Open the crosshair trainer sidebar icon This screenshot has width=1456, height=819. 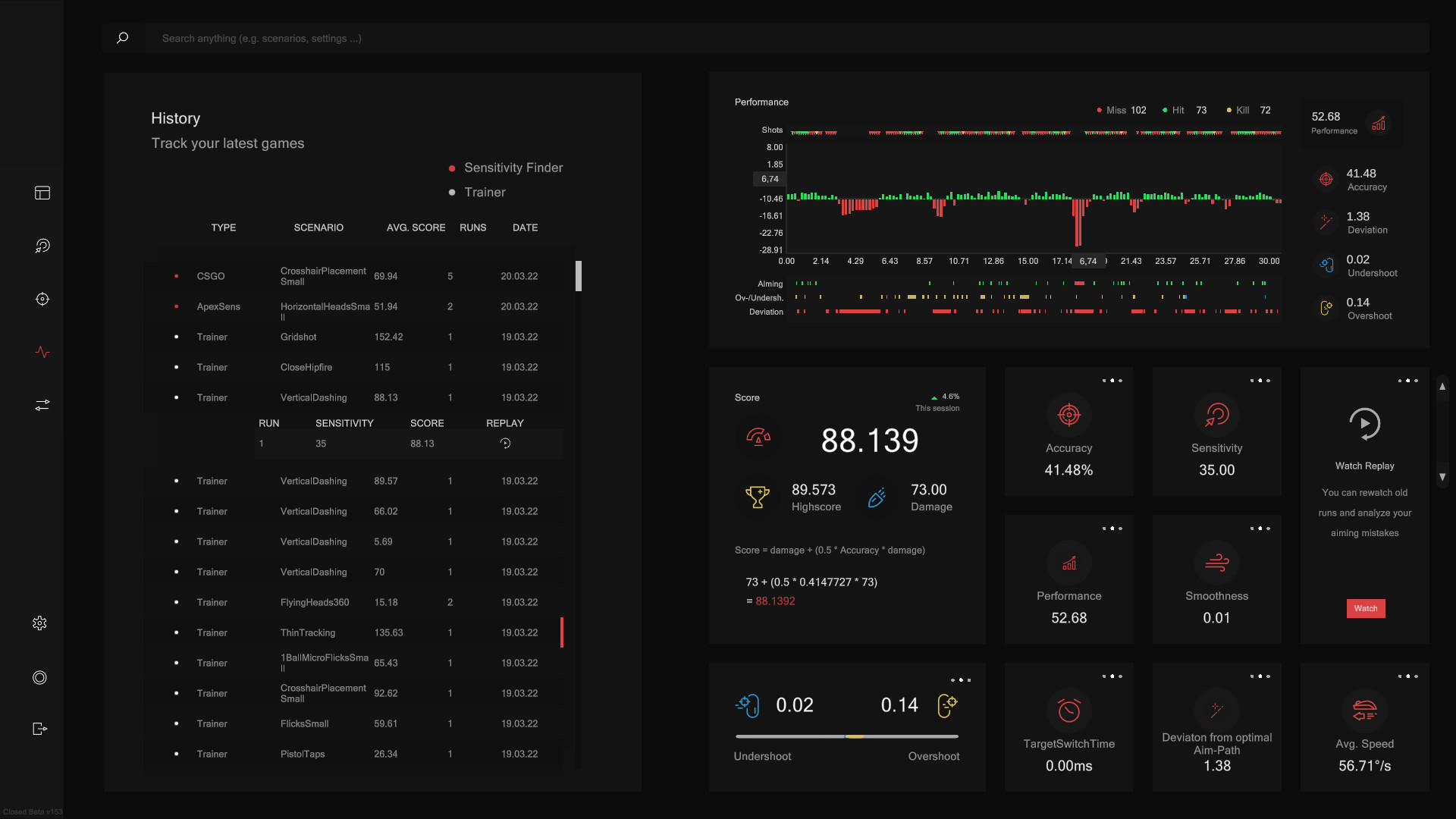[42, 299]
